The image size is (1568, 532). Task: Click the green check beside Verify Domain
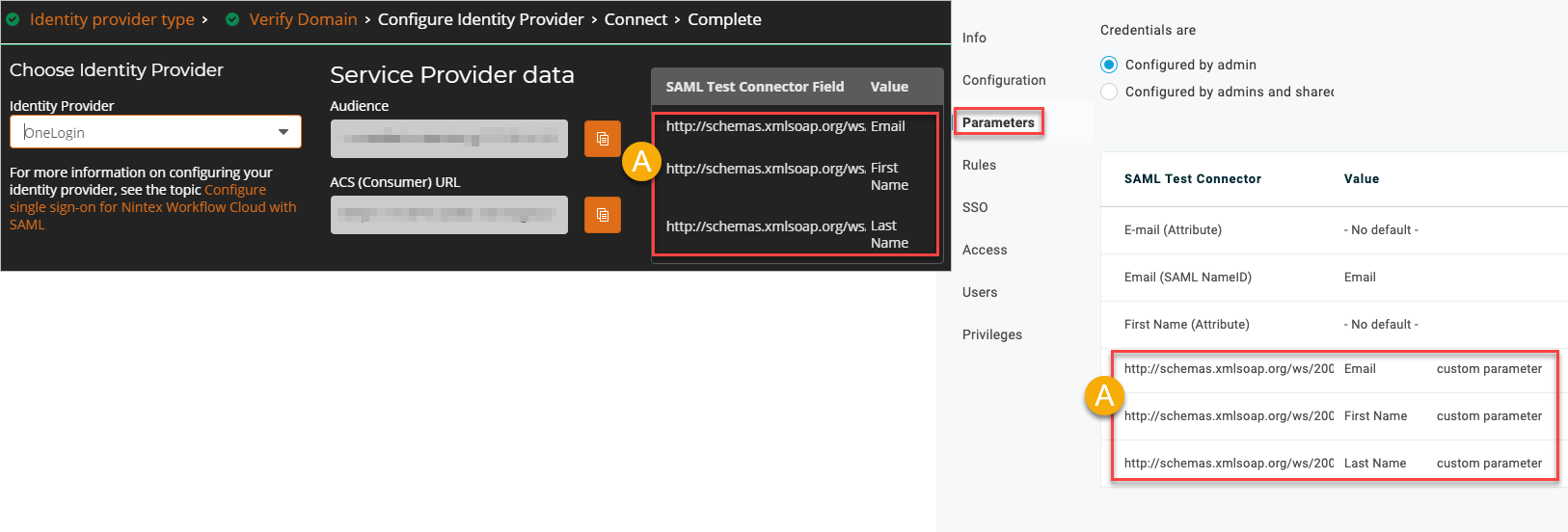click(x=232, y=19)
